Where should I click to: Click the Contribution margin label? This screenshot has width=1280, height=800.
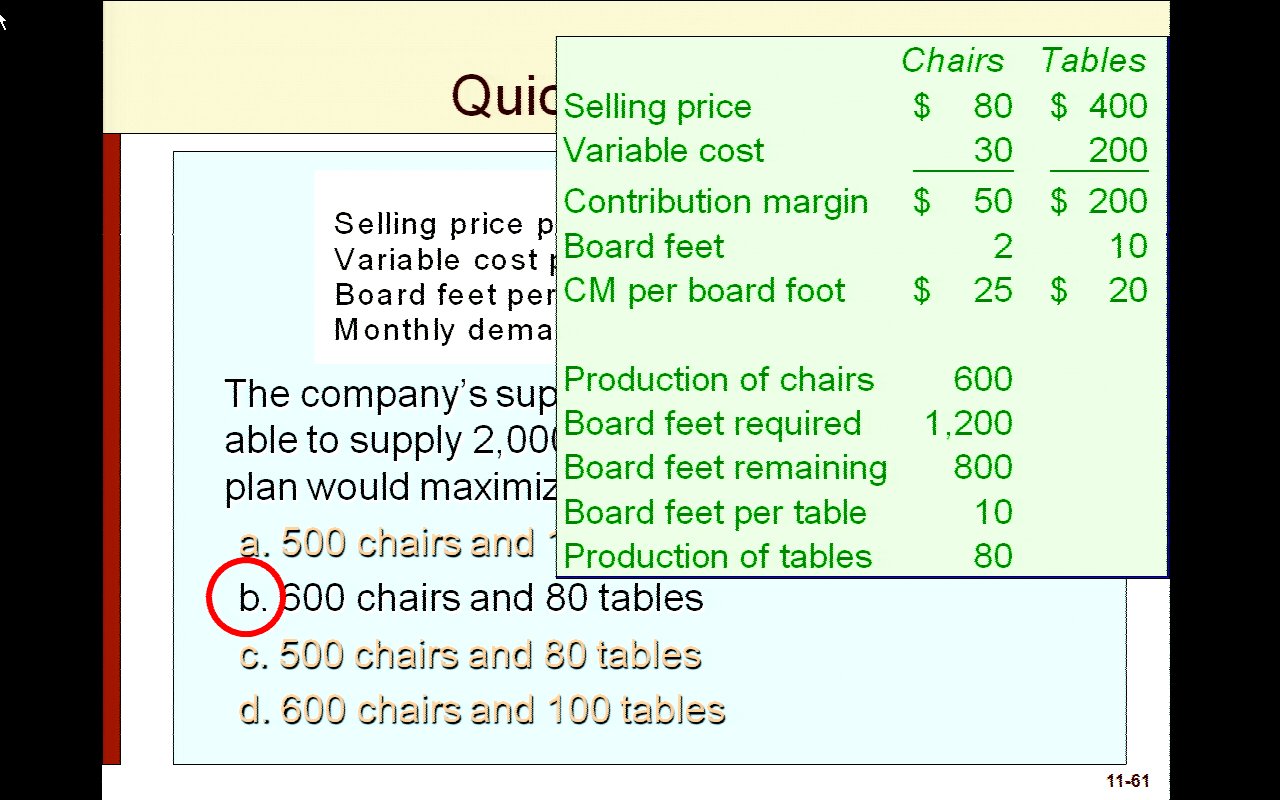[x=715, y=202]
